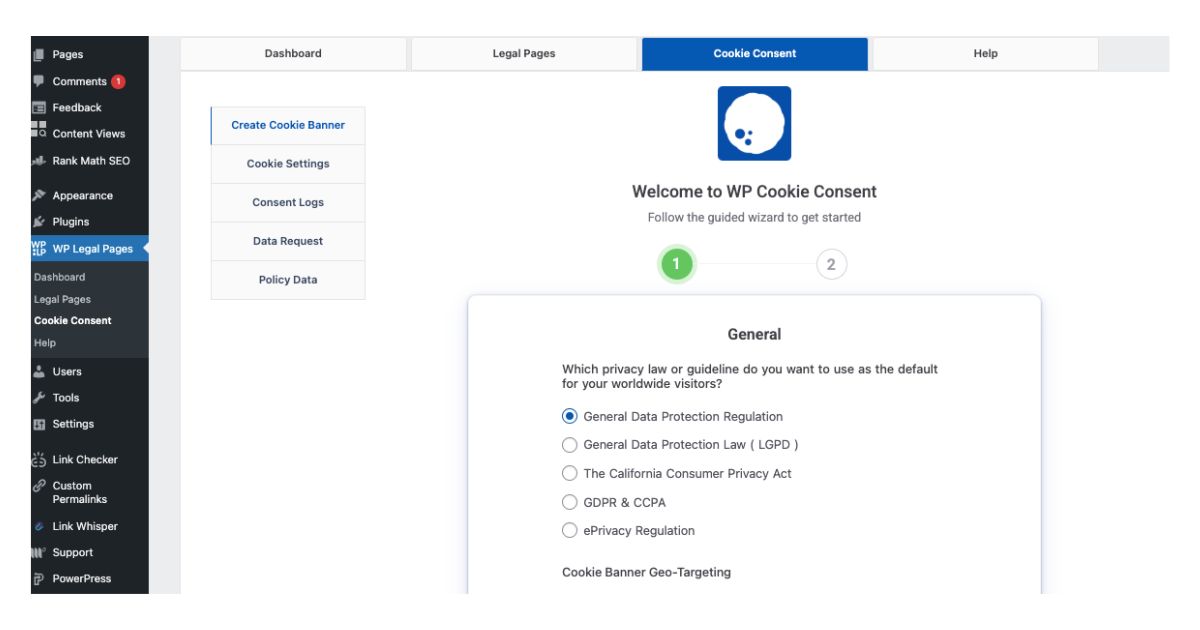The image size is (1200, 630).
Task: Switch to the Legal Pages tab
Action: tap(524, 54)
